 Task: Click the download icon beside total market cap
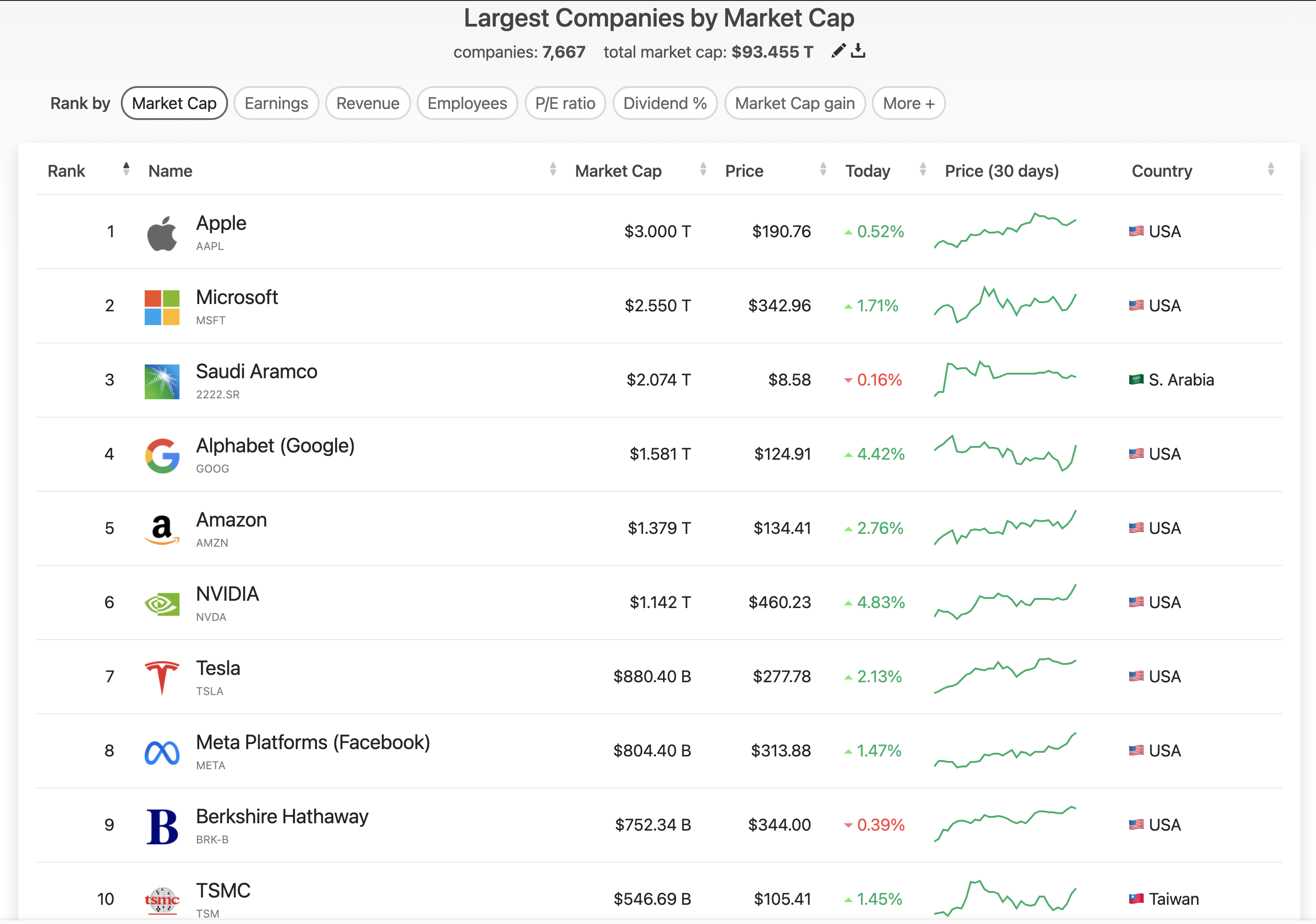[858, 51]
